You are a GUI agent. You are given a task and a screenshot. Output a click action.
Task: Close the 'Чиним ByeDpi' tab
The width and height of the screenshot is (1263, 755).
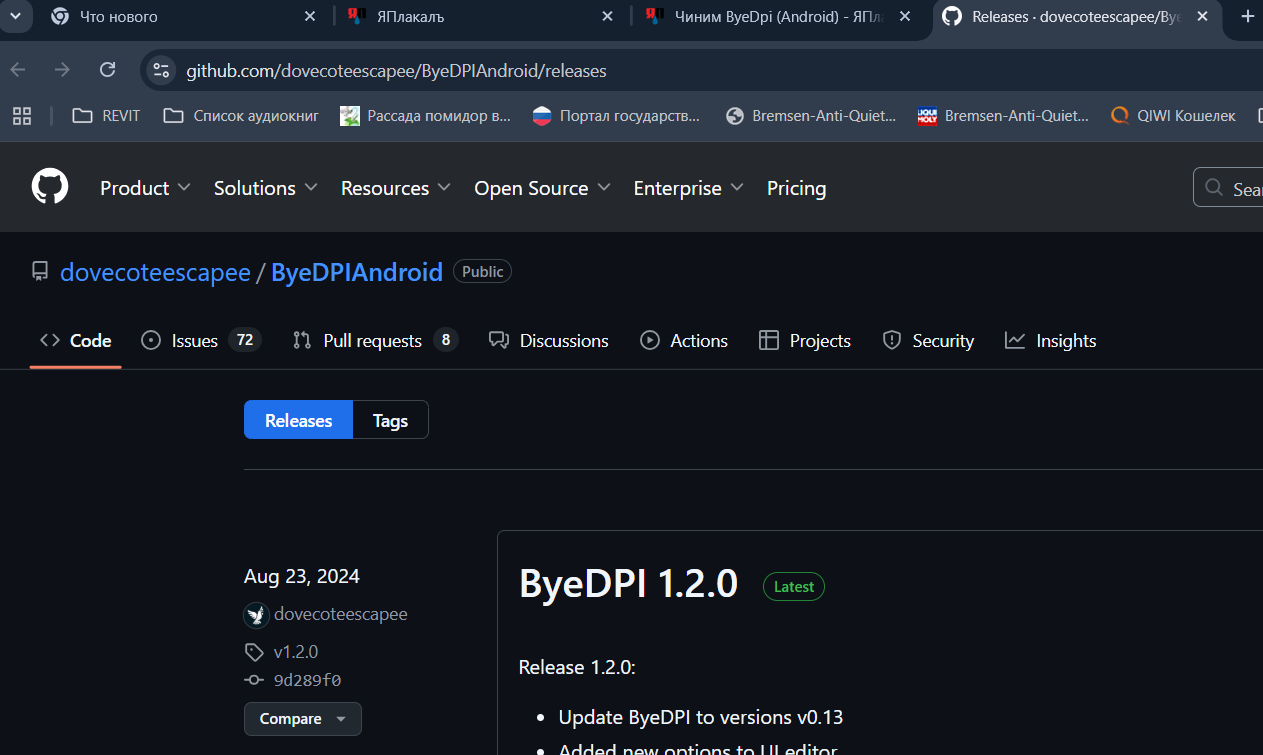tap(906, 16)
